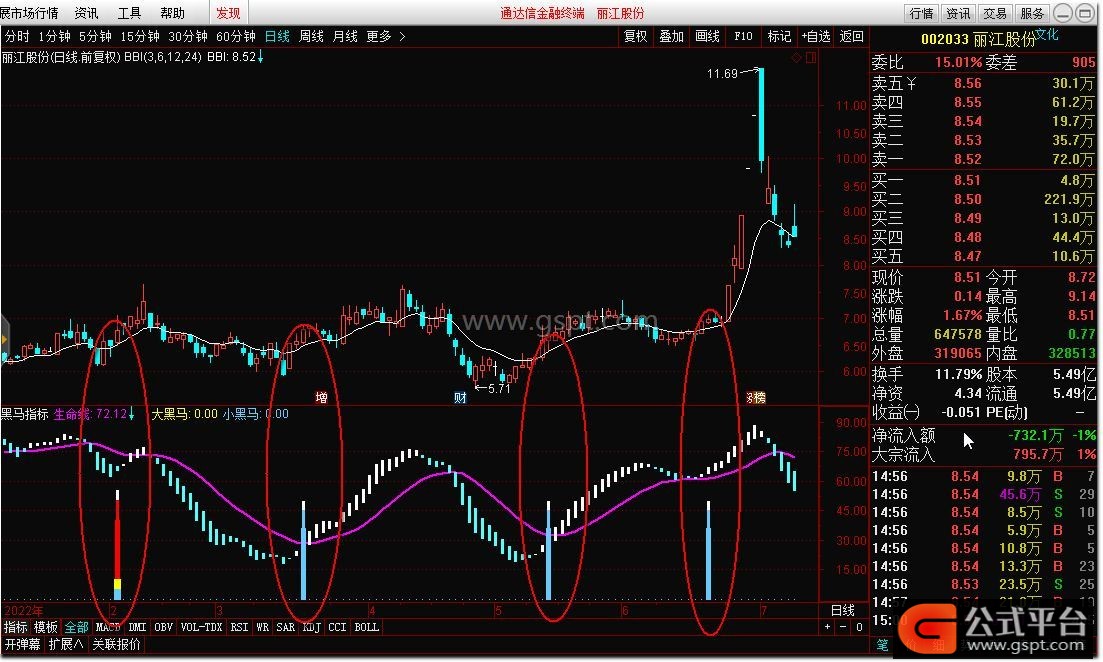Open the 发现 tab
This screenshot has height=662, width=1103.
[229, 13]
